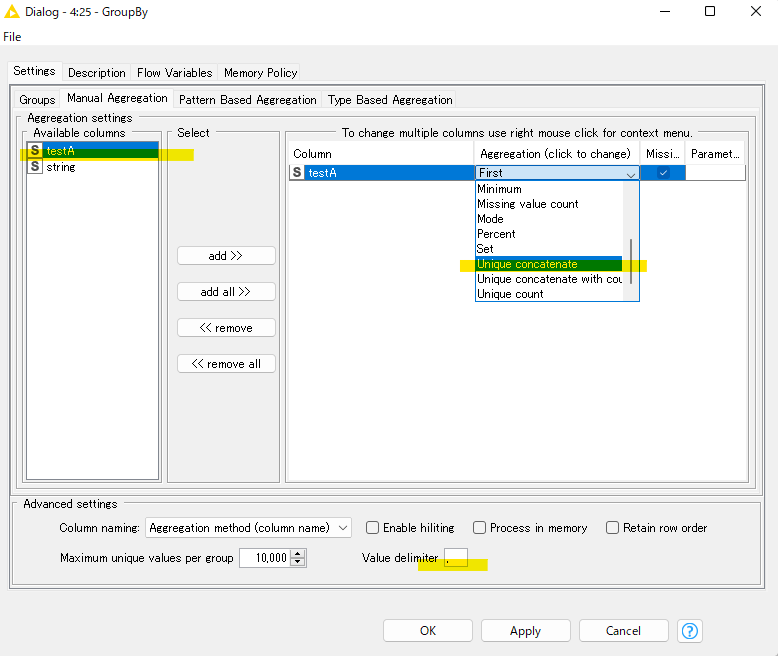Toggle the Missing checkbox for testA row
778x656 pixels.
pyautogui.click(x=663, y=173)
